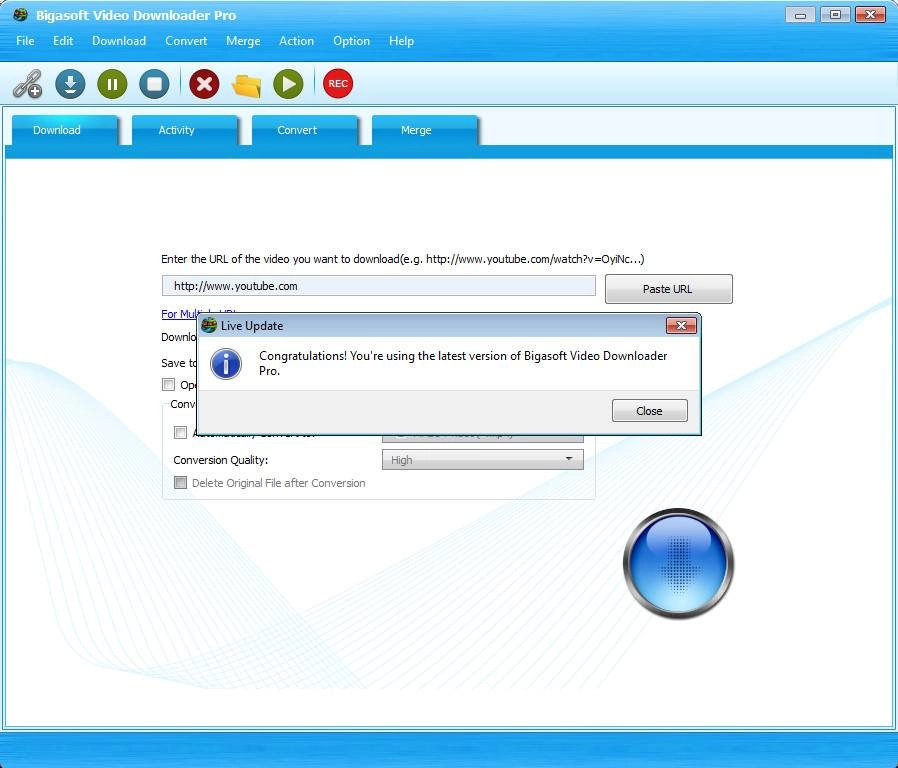Open the output folder icon
The image size is (898, 768).
click(246, 85)
